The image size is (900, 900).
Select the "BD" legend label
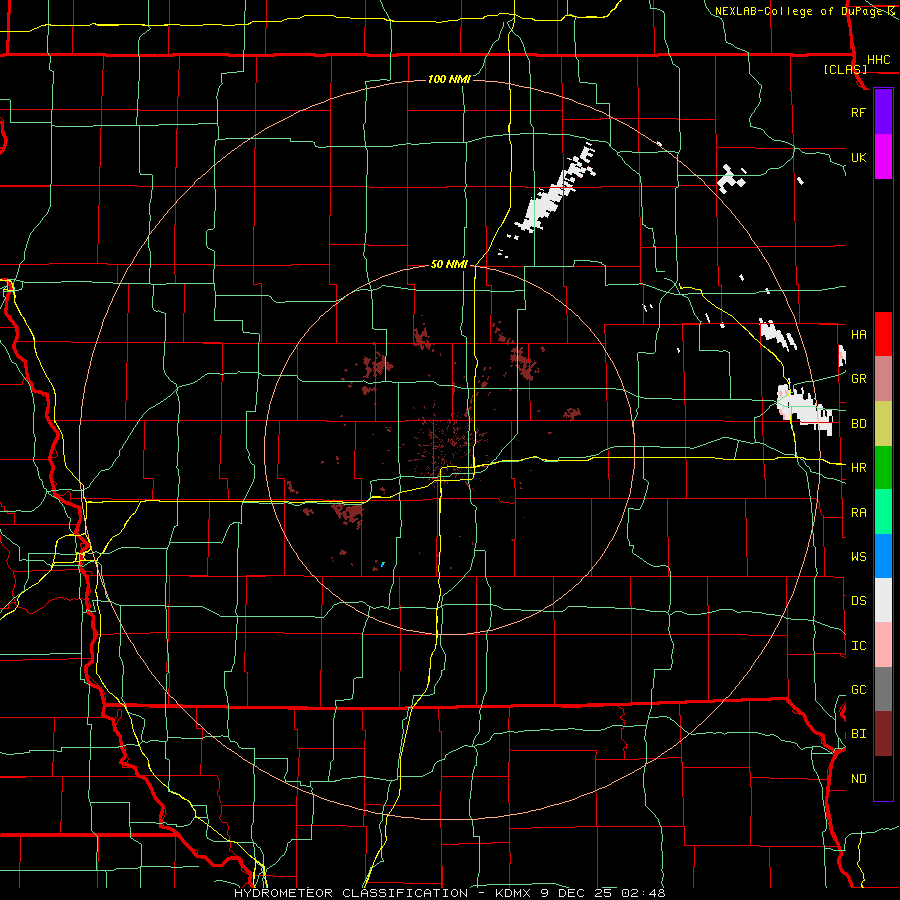[858, 424]
